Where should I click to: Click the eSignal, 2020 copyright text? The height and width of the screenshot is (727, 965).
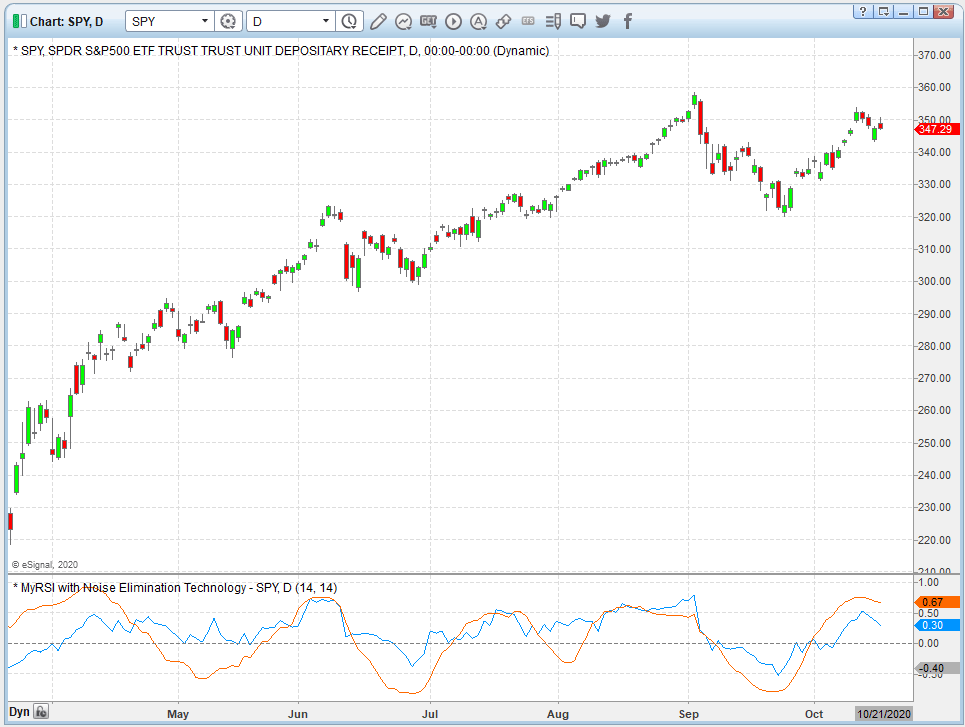pyautogui.click(x=45, y=564)
